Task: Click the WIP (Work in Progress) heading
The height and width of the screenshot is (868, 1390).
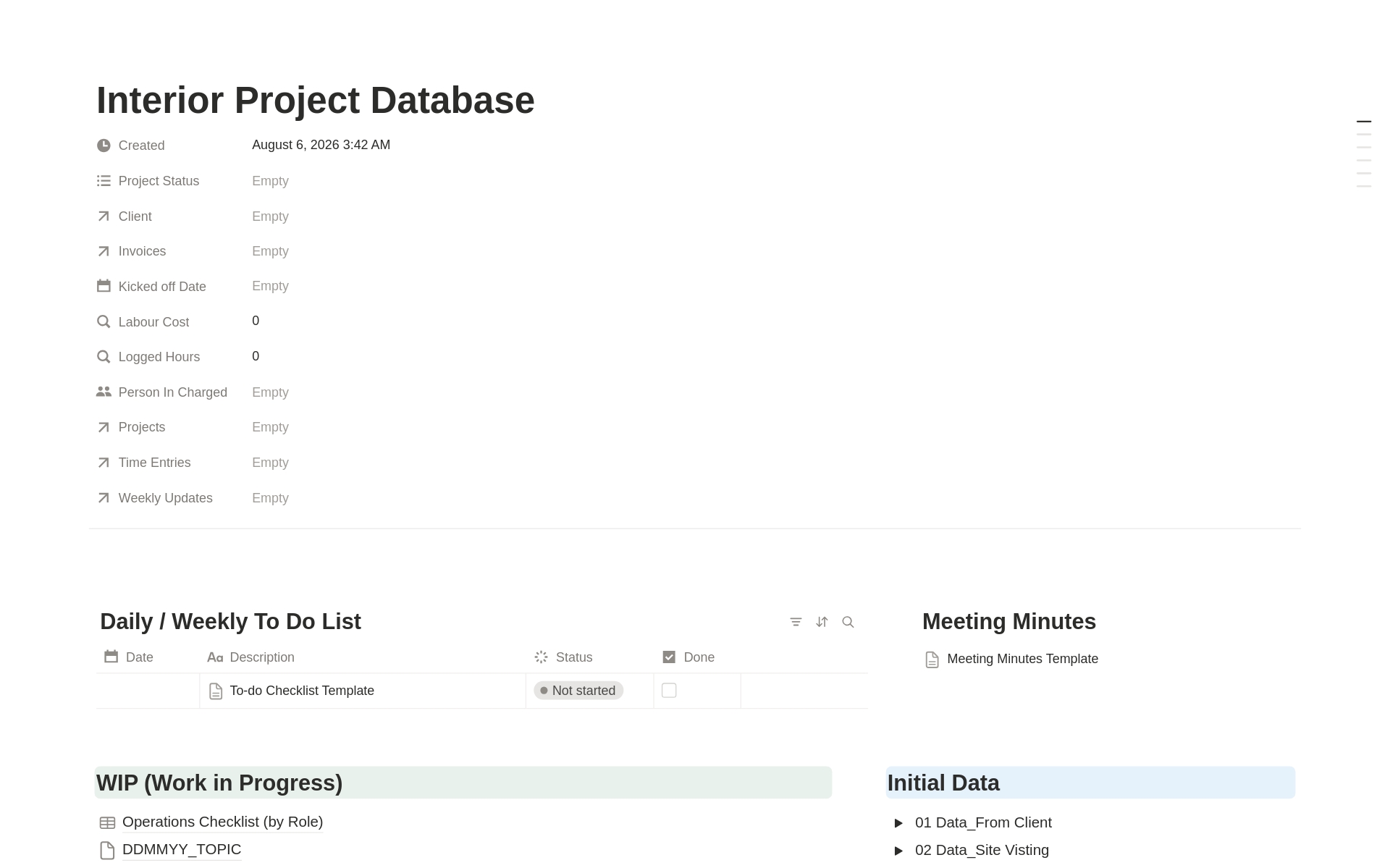Action: [x=219, y=783]
